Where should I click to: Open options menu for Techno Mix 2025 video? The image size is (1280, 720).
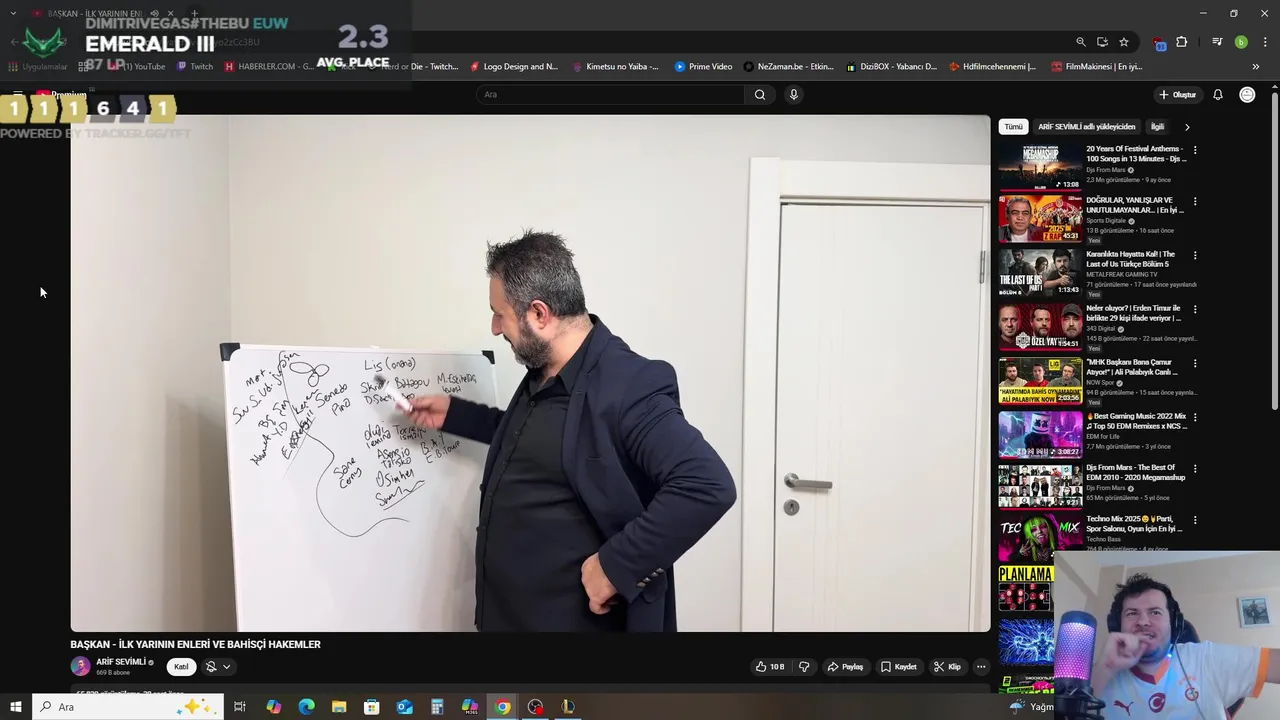[x=1195, y=520]
